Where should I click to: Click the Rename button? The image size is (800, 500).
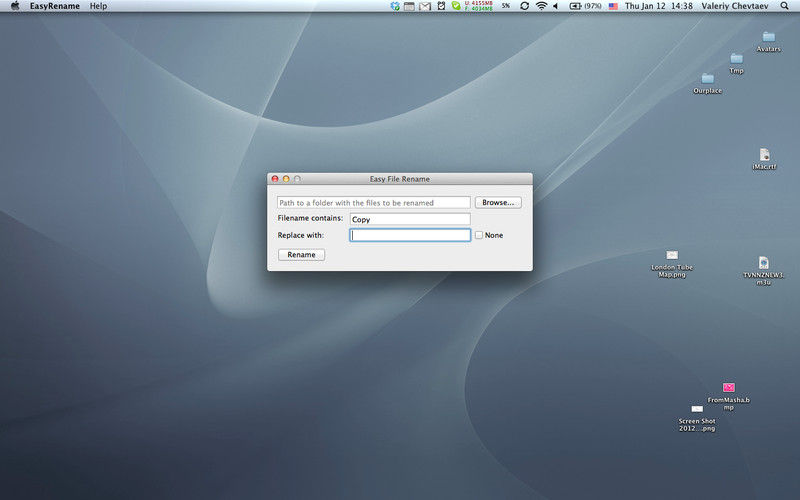tap(301, 255)
